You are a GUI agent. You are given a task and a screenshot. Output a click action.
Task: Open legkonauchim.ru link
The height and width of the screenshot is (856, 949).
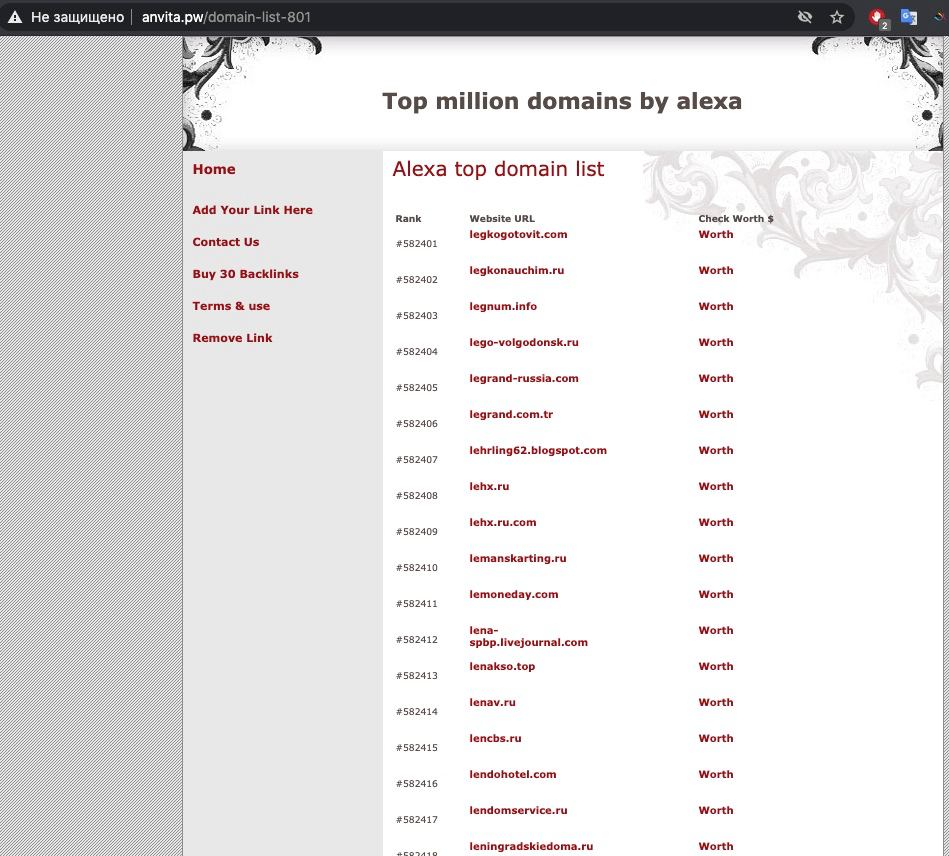coord(516,271)
